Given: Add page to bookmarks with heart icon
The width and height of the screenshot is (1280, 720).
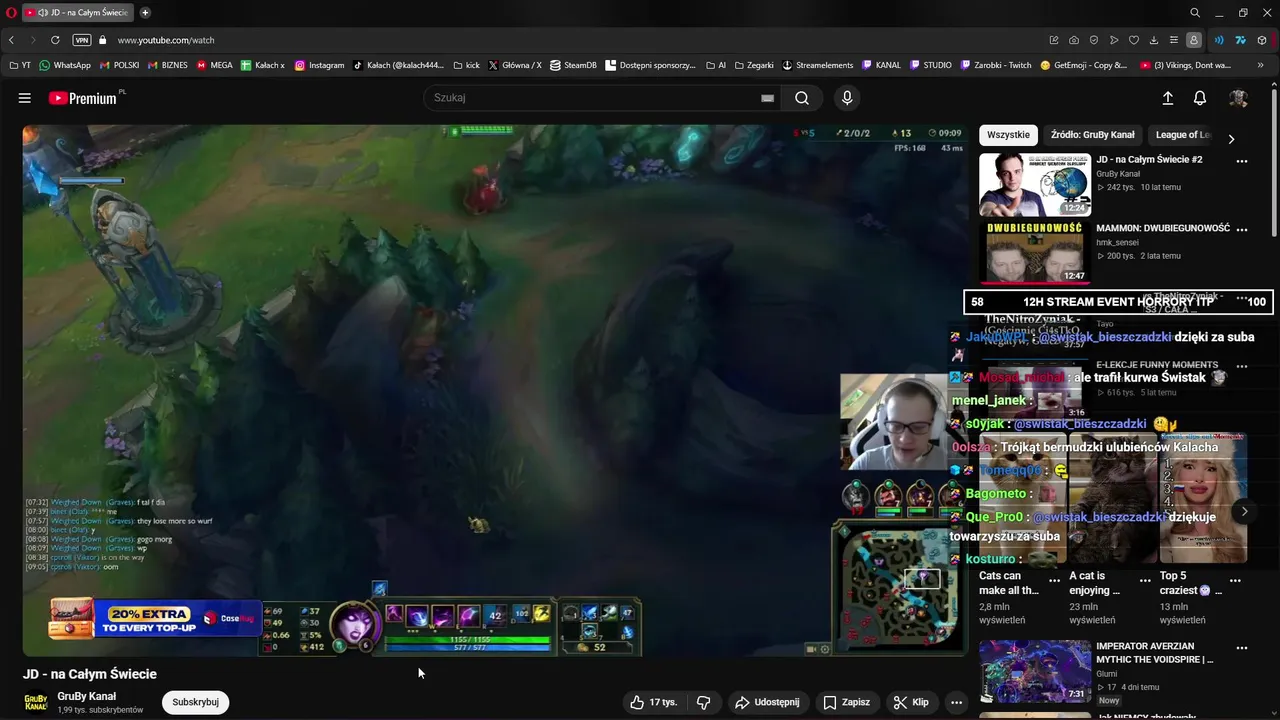Looking at the screenshot, I should (x=1134, y=40).
